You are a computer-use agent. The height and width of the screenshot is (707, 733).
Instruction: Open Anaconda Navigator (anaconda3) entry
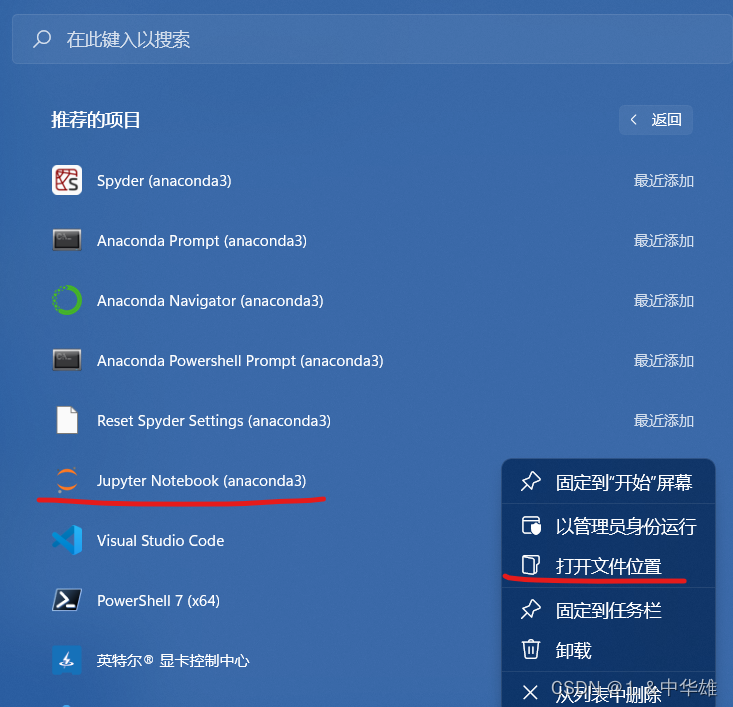[x=372, y=300]
